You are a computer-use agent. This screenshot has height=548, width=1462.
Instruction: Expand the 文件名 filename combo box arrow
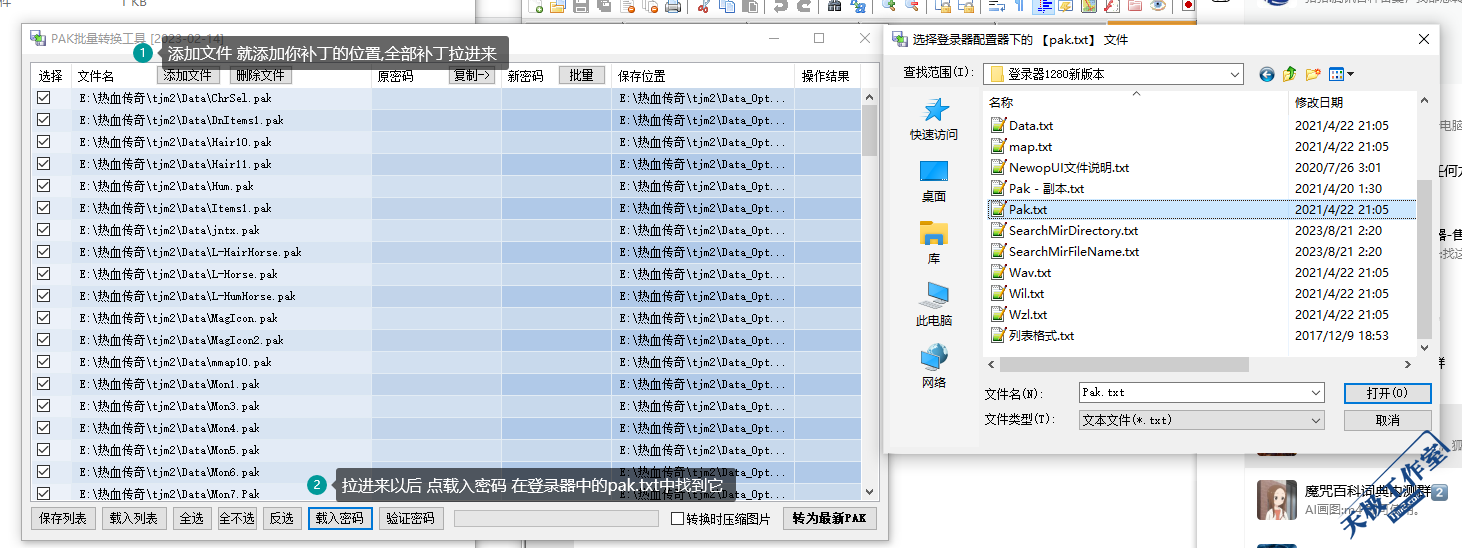1316,393
